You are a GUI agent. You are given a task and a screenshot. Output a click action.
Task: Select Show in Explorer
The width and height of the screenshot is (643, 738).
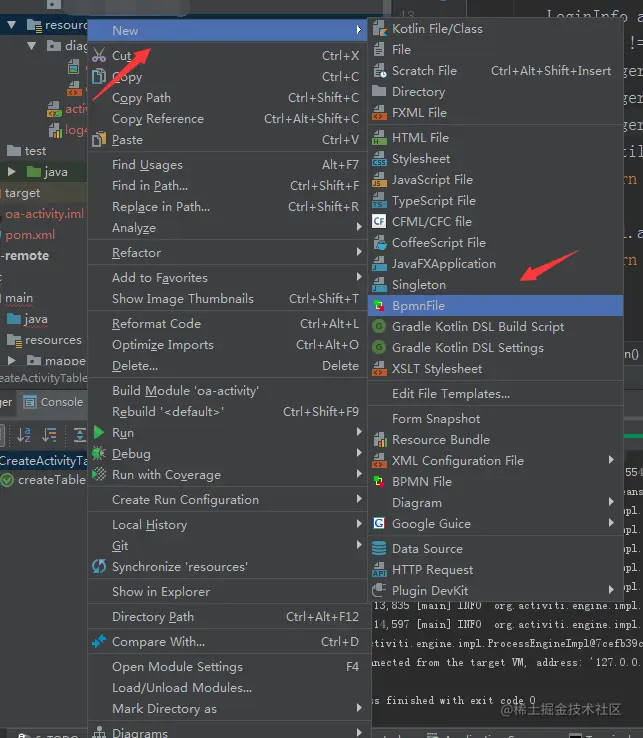tap(227, 592)
